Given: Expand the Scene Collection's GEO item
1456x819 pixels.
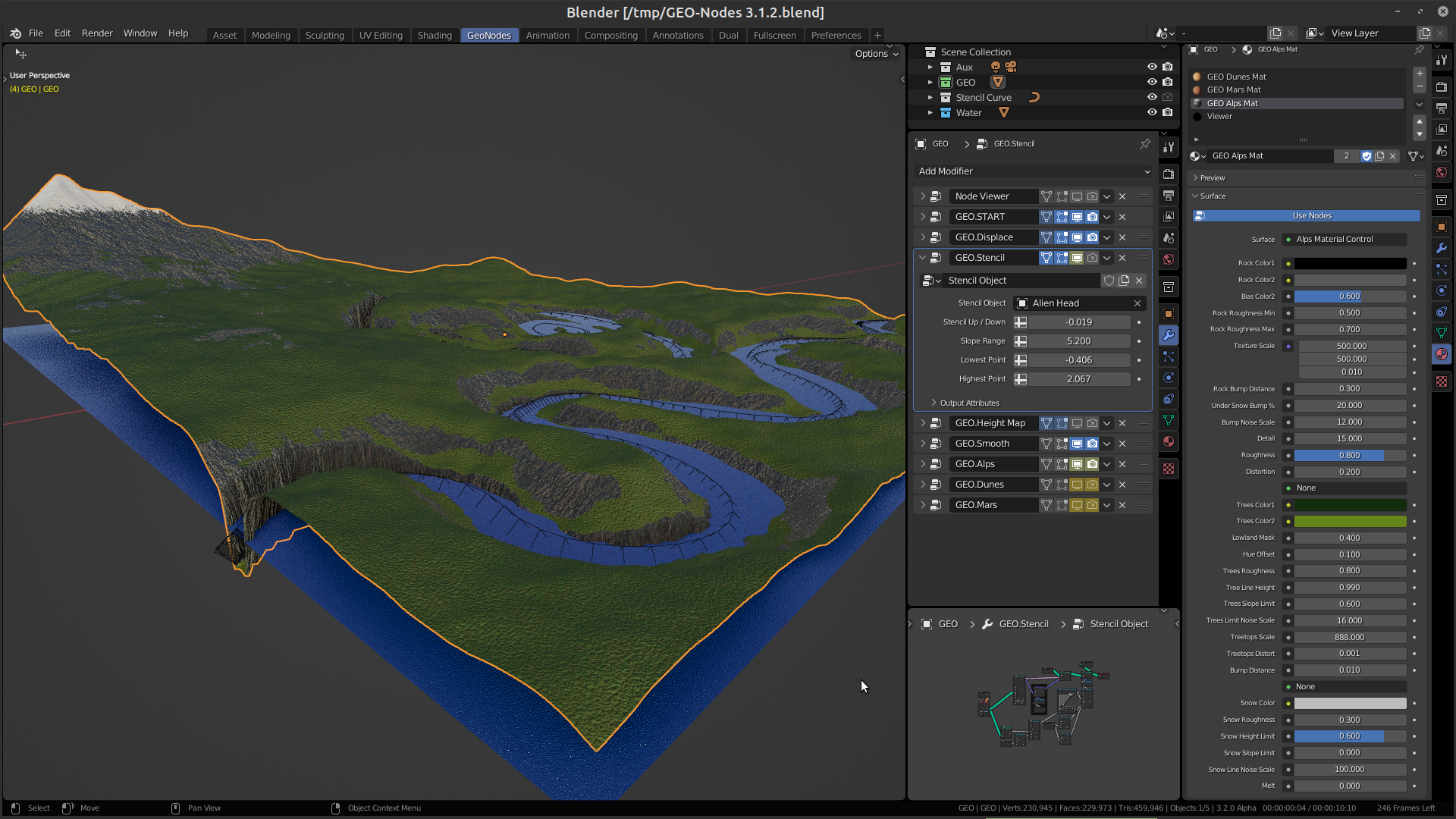Looking at the screenshot, I should coord(931,82).
